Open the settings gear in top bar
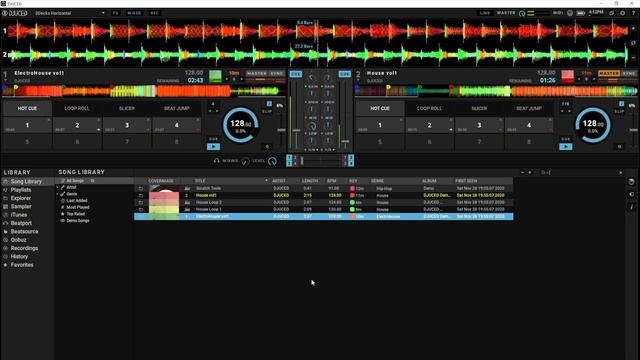This screenshot has height=360, width=640. pos(622,13)
